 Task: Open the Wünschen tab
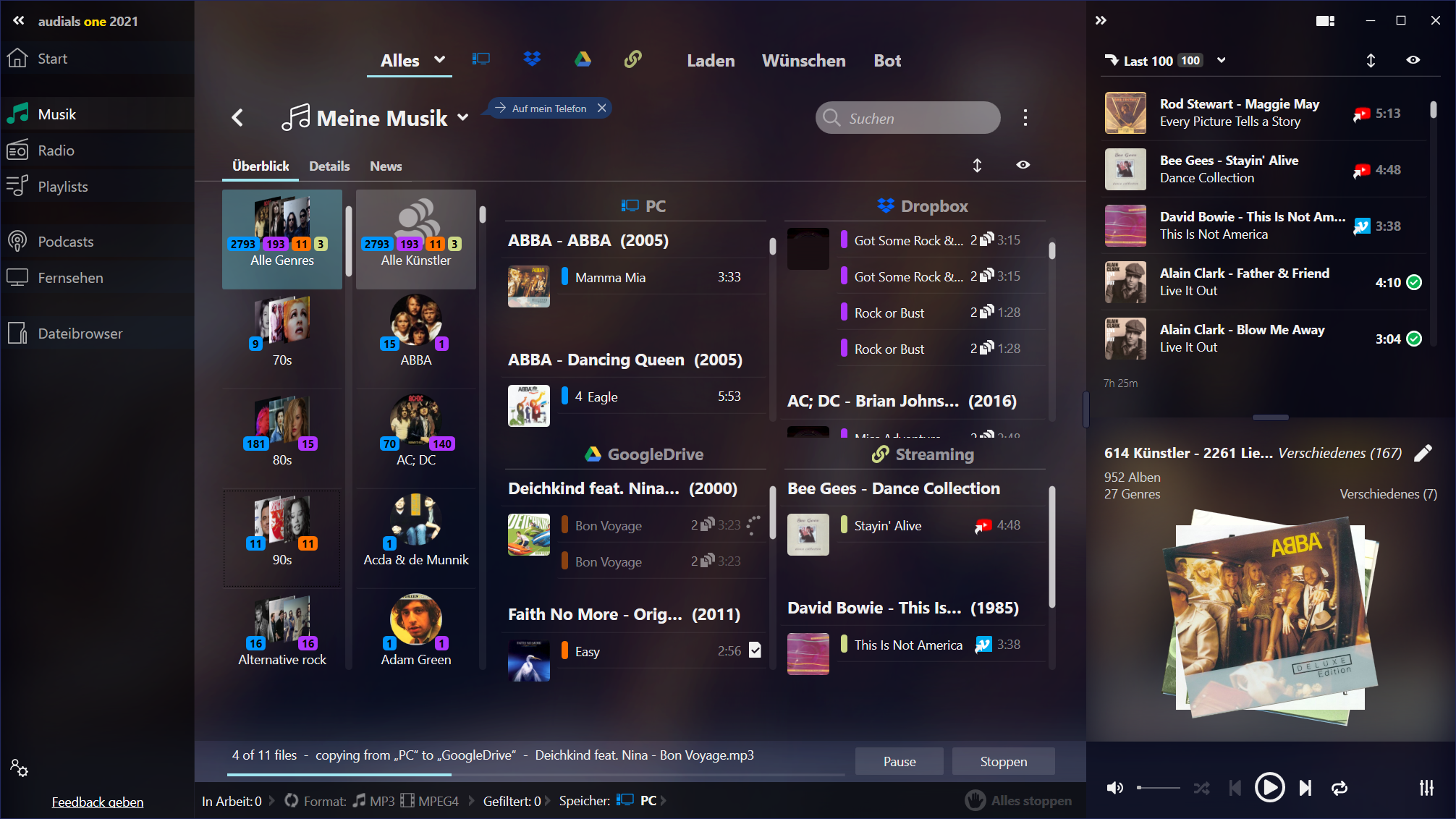(803, 61)
